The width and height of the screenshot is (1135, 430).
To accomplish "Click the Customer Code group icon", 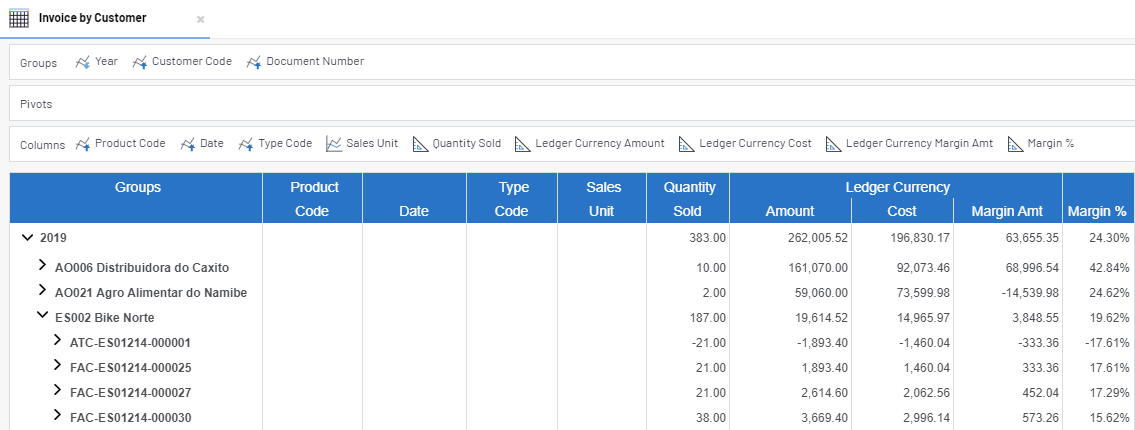I will (x=140, y=62).
